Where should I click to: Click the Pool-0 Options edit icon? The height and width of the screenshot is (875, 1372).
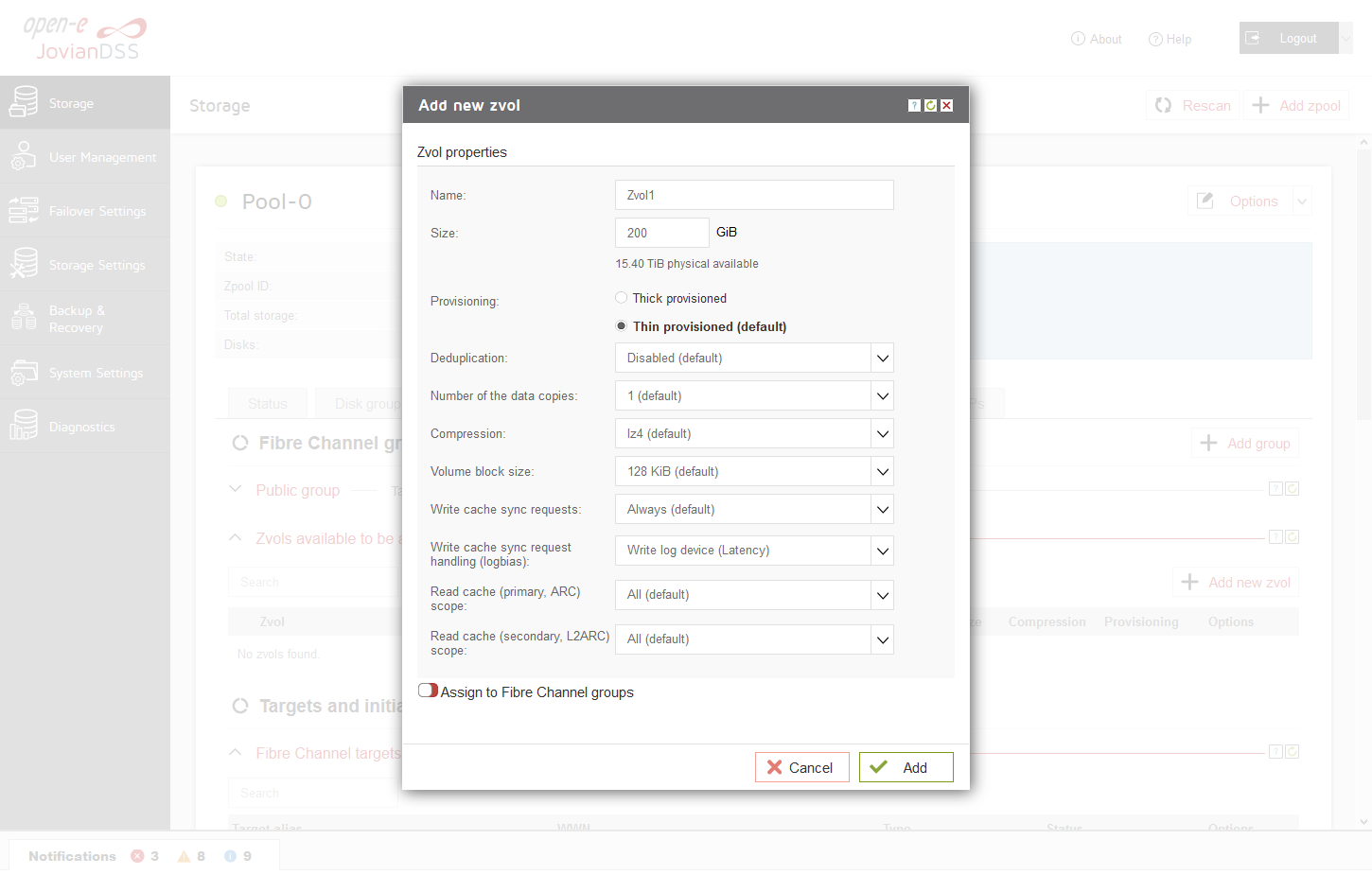coord(1205,201)
